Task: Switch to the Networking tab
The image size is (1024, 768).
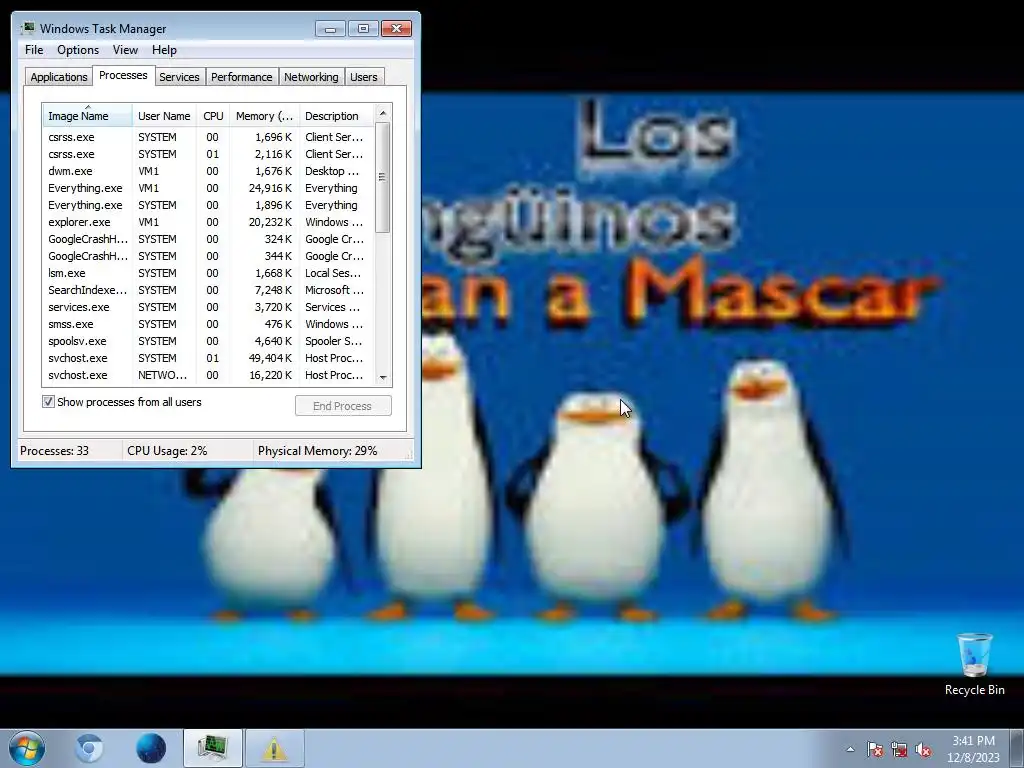Action: pyautogui.click(x=311, y=77)
